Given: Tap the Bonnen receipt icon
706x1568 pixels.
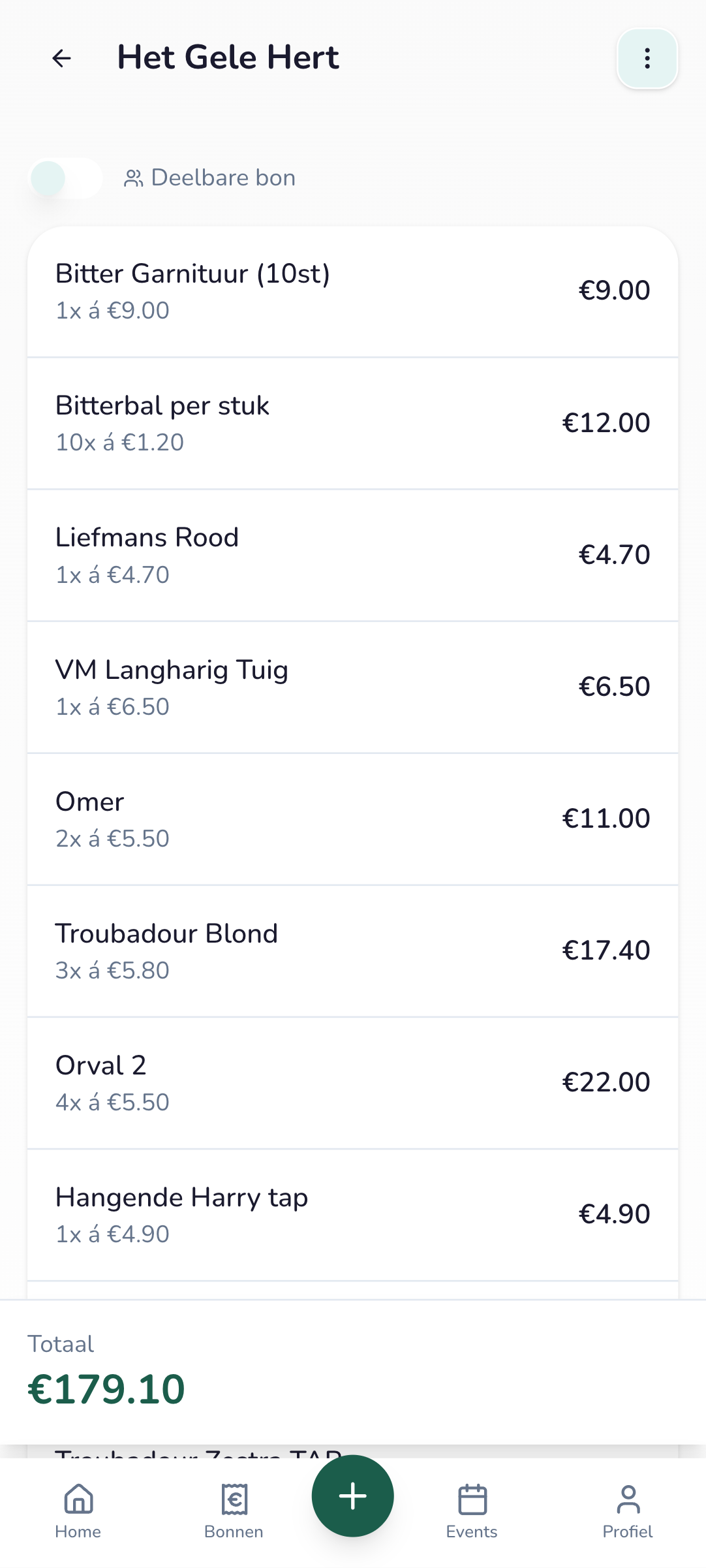Looking at the screenshot, I should pos(234,1498).
